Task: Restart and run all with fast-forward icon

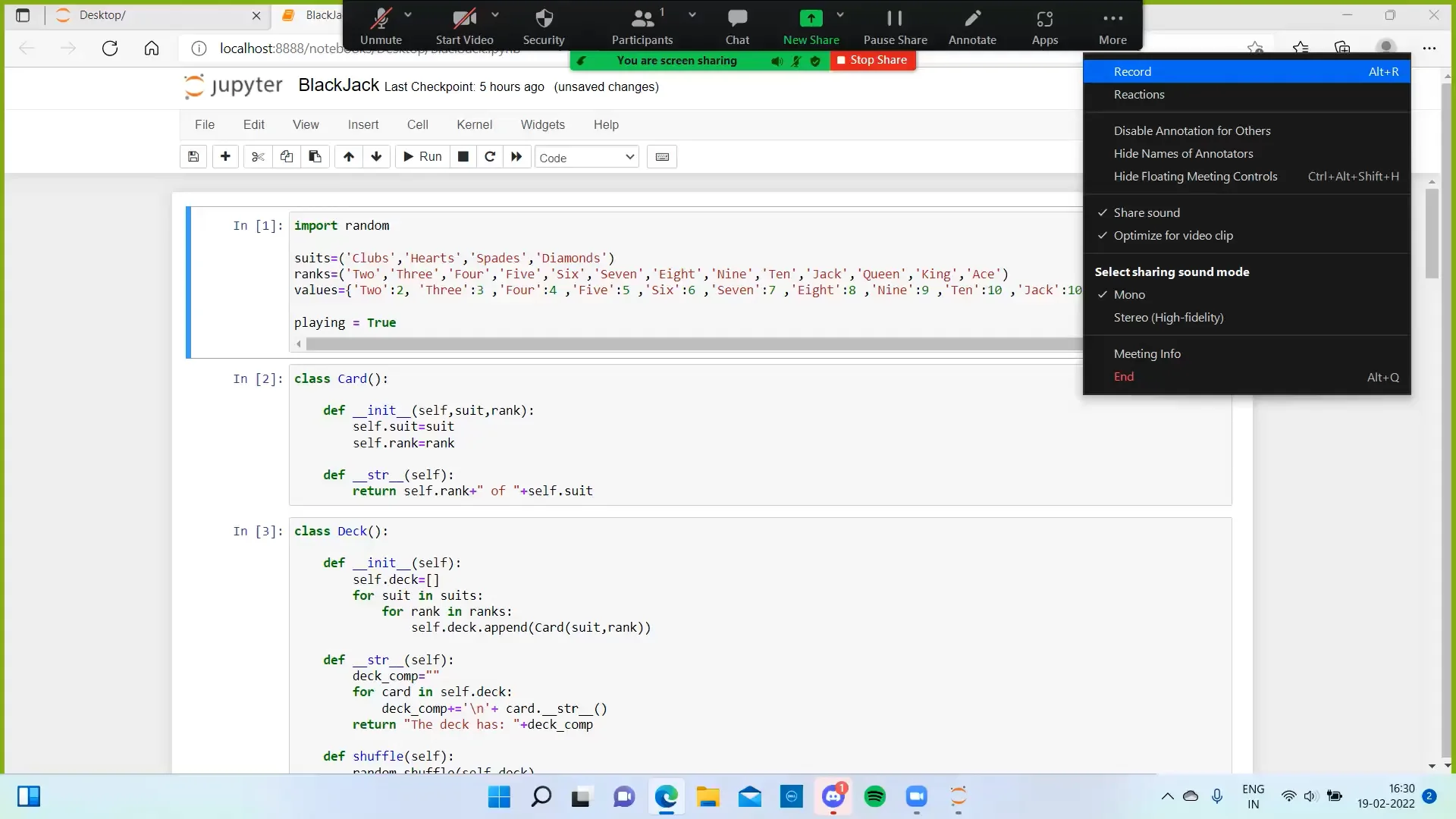Action: [516, 157]
